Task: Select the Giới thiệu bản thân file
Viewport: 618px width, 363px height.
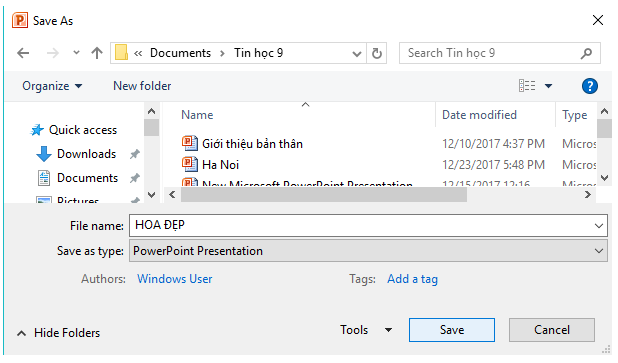Action: pyautogui.click(x=252, y=144)
